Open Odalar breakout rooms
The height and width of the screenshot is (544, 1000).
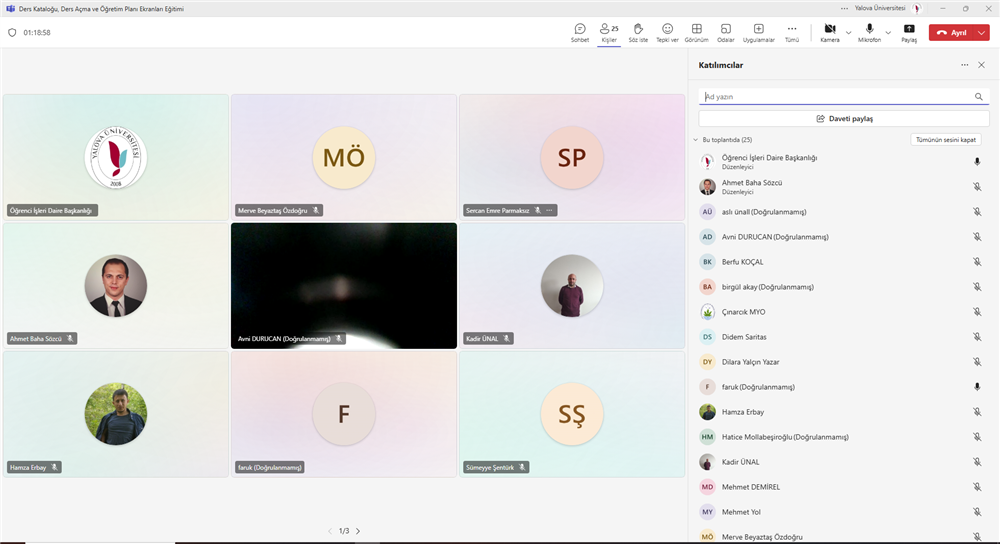726,33
